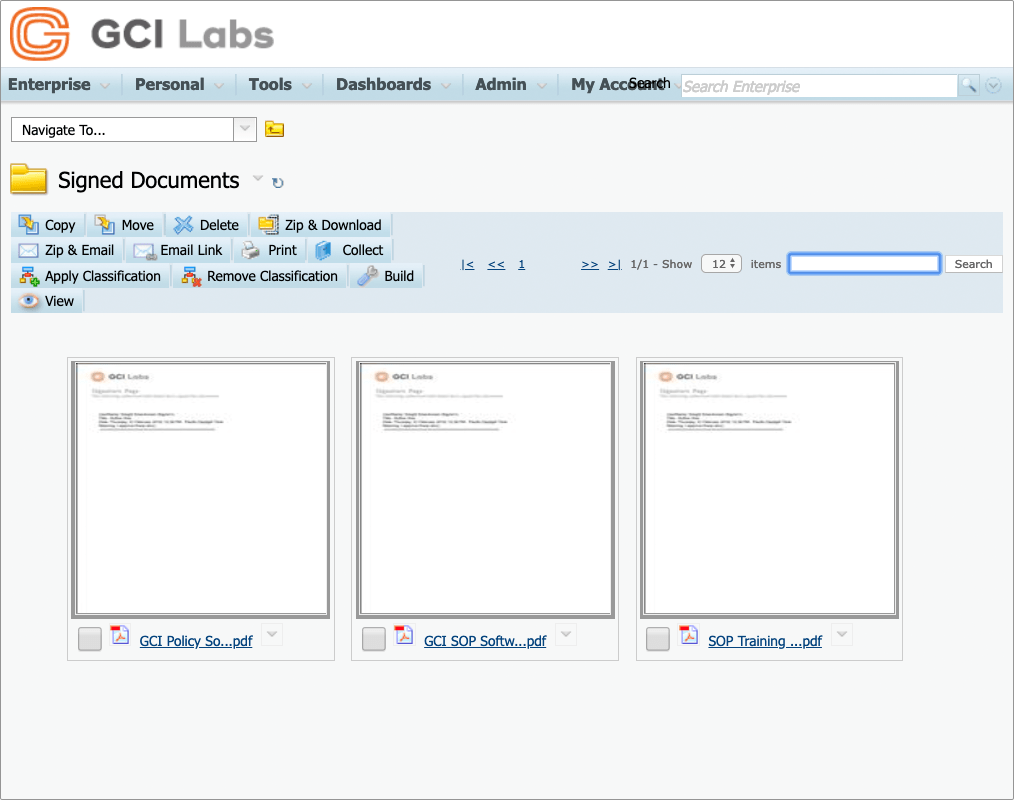Select checkbox for GCI Policy So...pdf

90,639
